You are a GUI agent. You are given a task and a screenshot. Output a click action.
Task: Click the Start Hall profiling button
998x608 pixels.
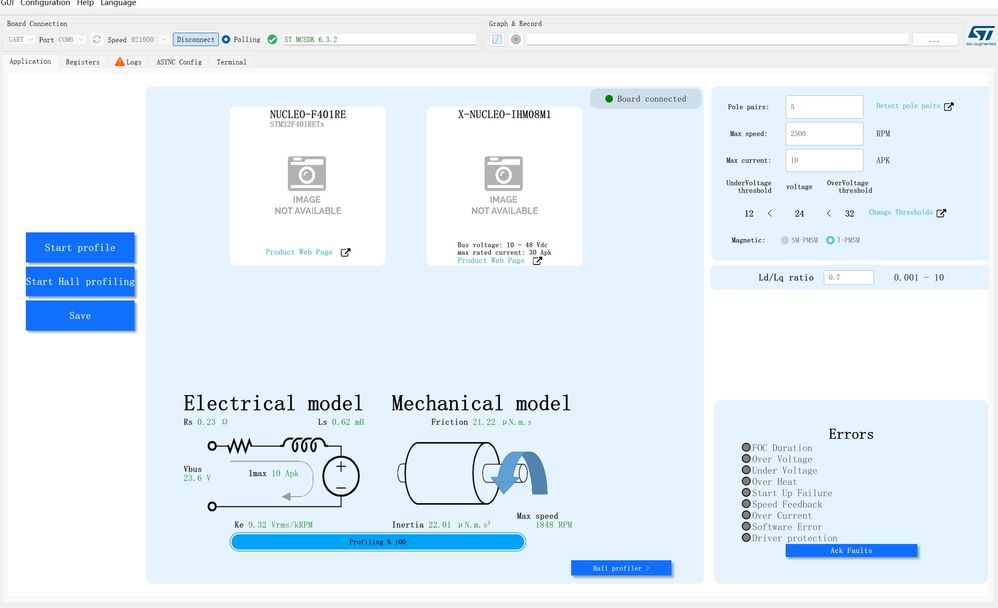80,281
